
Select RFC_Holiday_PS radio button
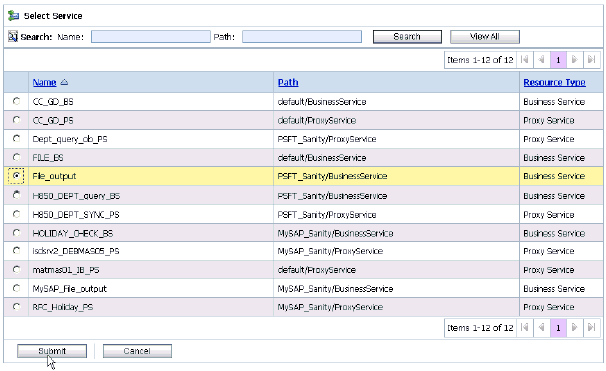16,307
